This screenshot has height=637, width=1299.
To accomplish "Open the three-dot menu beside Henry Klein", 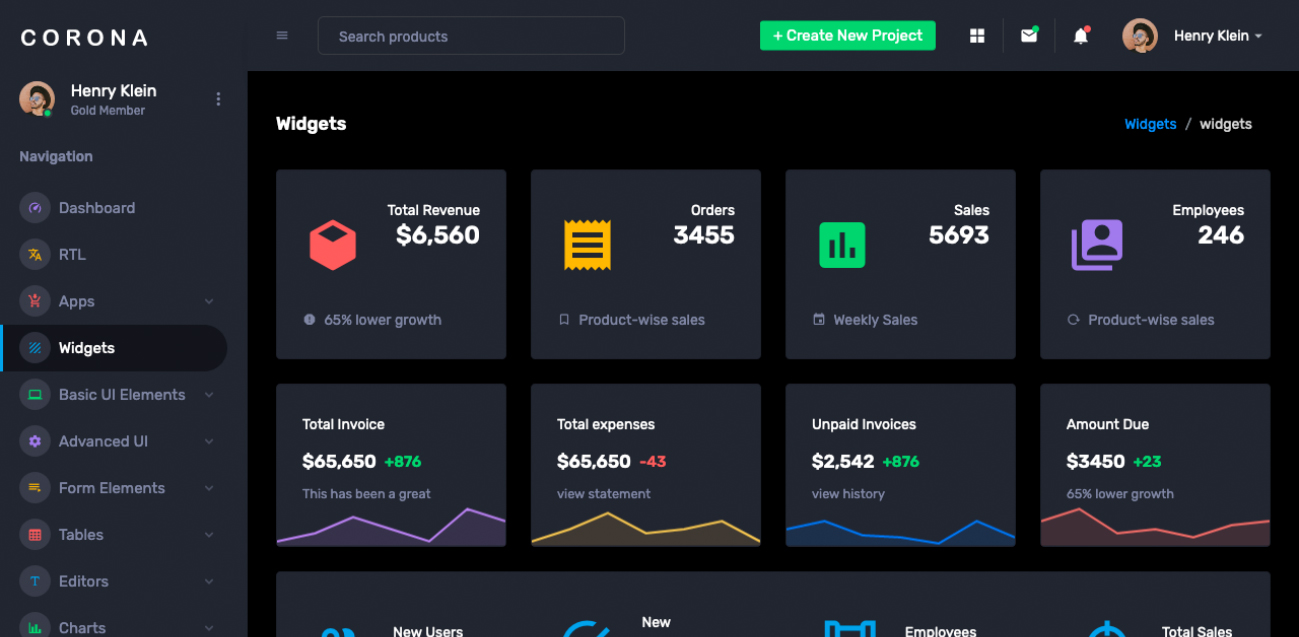I will [218, 99].
